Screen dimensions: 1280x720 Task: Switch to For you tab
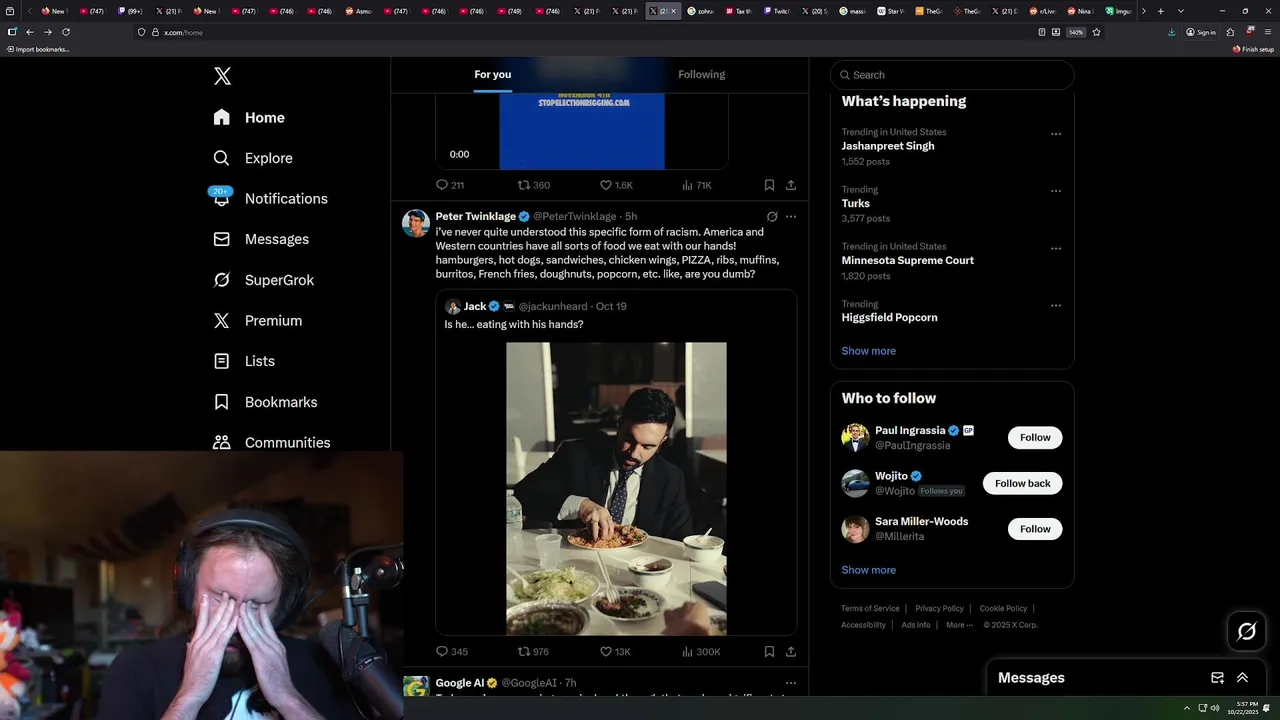492,74
